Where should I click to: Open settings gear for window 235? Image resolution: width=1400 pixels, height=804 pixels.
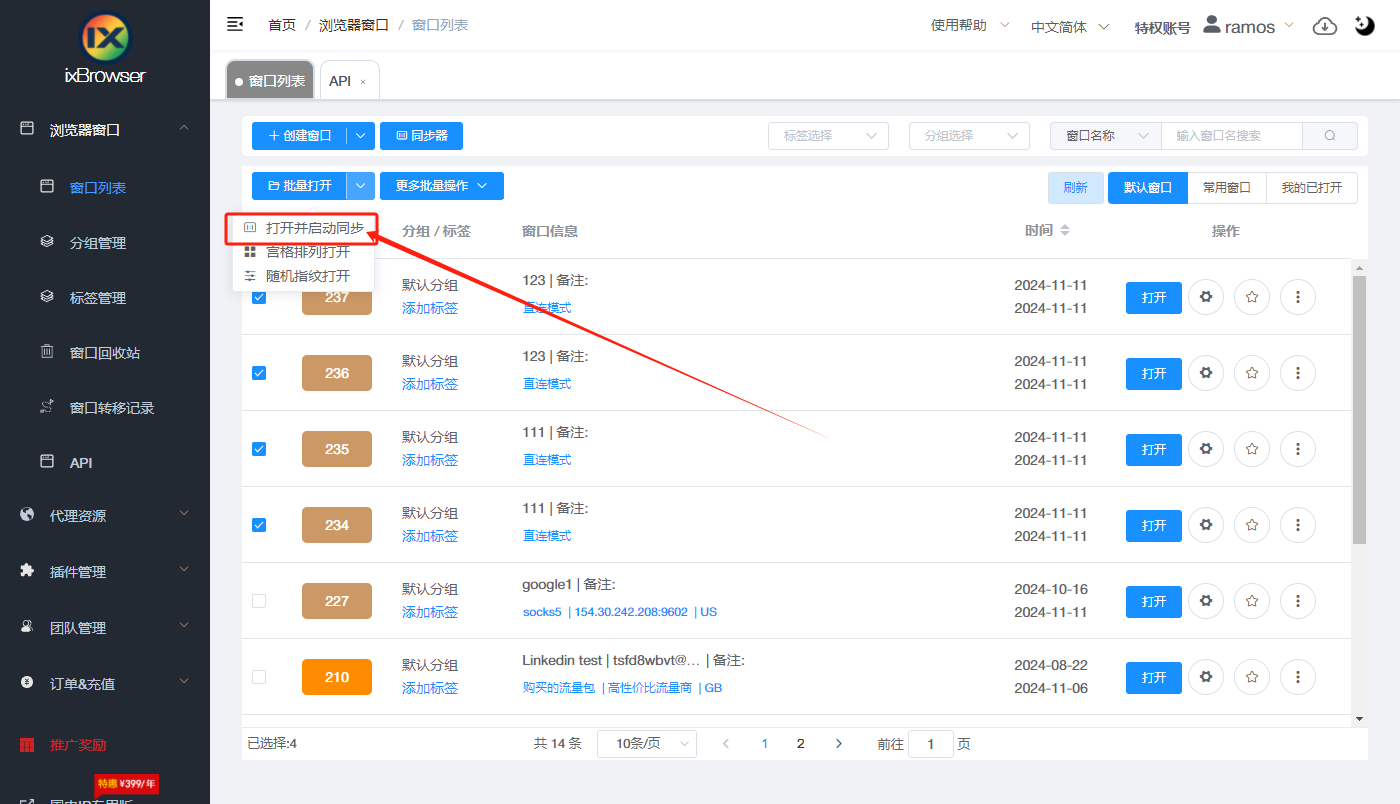pyautogui.click(x=1206, y=449)
